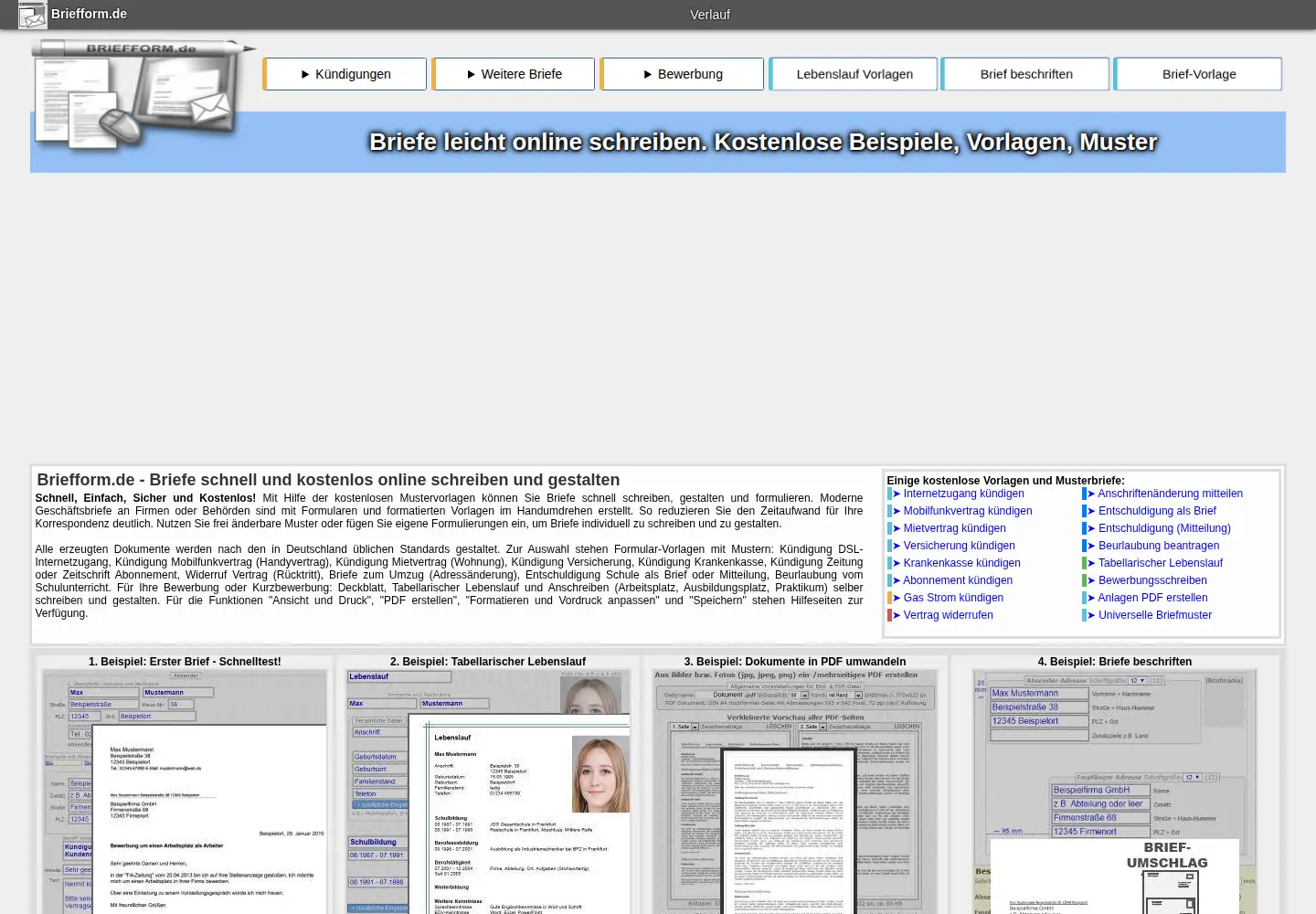Open the Dokumente in PDF umwandeln thumbnail
The image size is (1316, 914).
point(795,792)
